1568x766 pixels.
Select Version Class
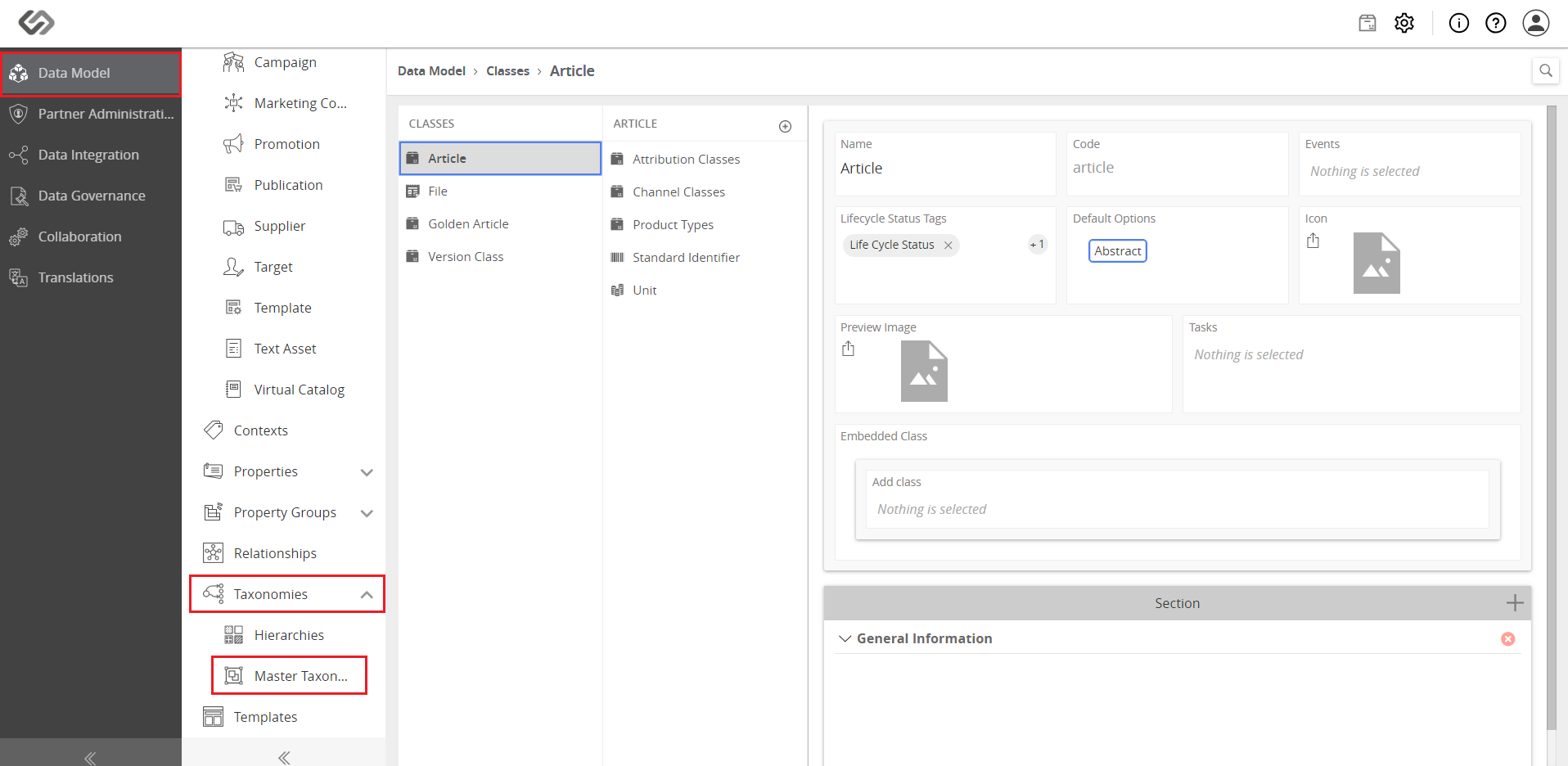pos(500,257)
